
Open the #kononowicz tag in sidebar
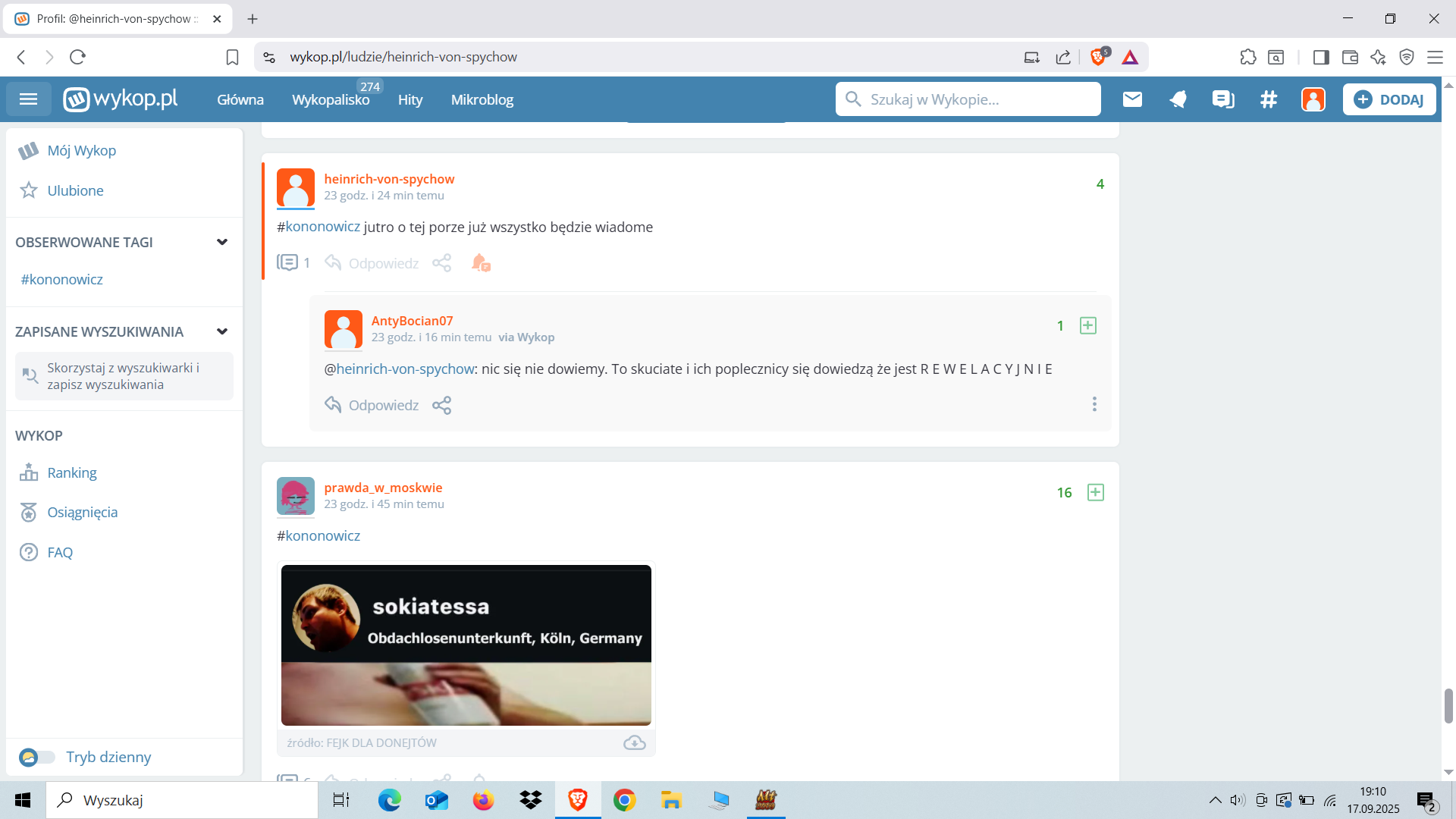pos(62,279)
